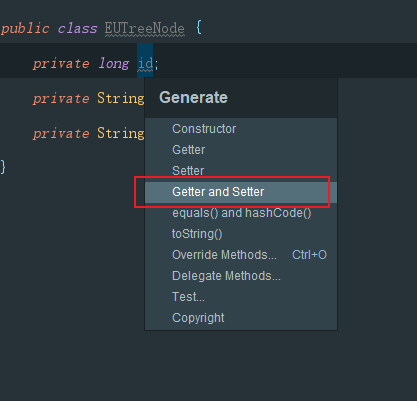Click the highlighted id field name
417x401 pixels.
click(145, 63)
